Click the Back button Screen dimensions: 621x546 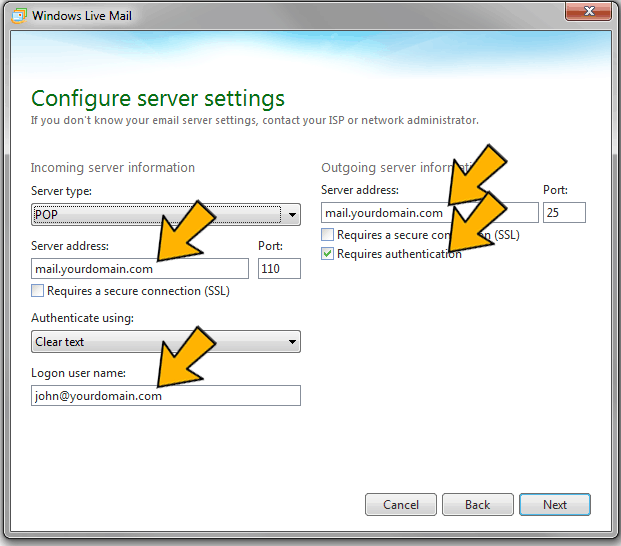[478, 504]
